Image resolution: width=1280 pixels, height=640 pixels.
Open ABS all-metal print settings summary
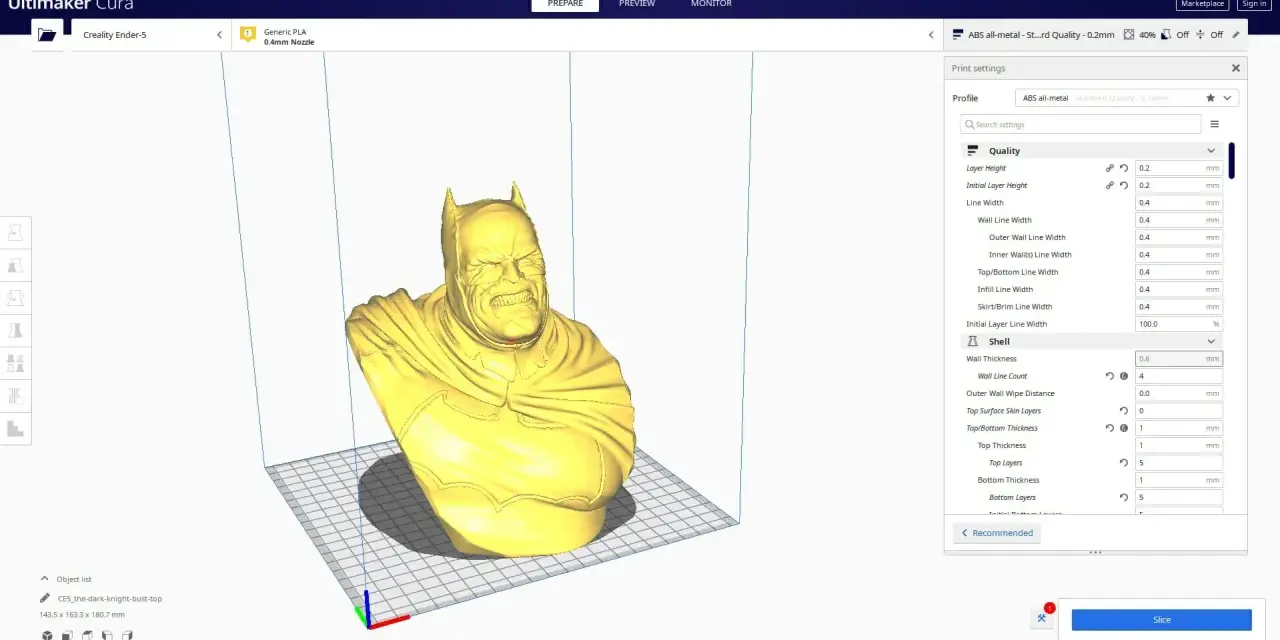(x=1095, y=34)
